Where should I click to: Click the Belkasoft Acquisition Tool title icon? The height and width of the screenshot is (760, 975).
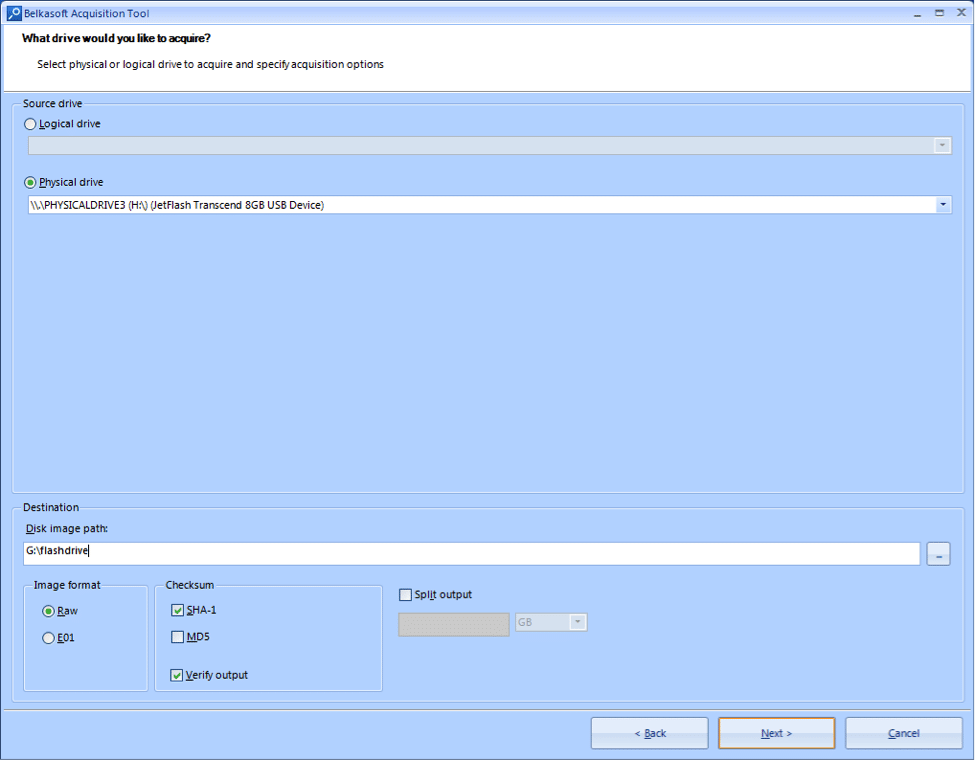tap(14, 13)
